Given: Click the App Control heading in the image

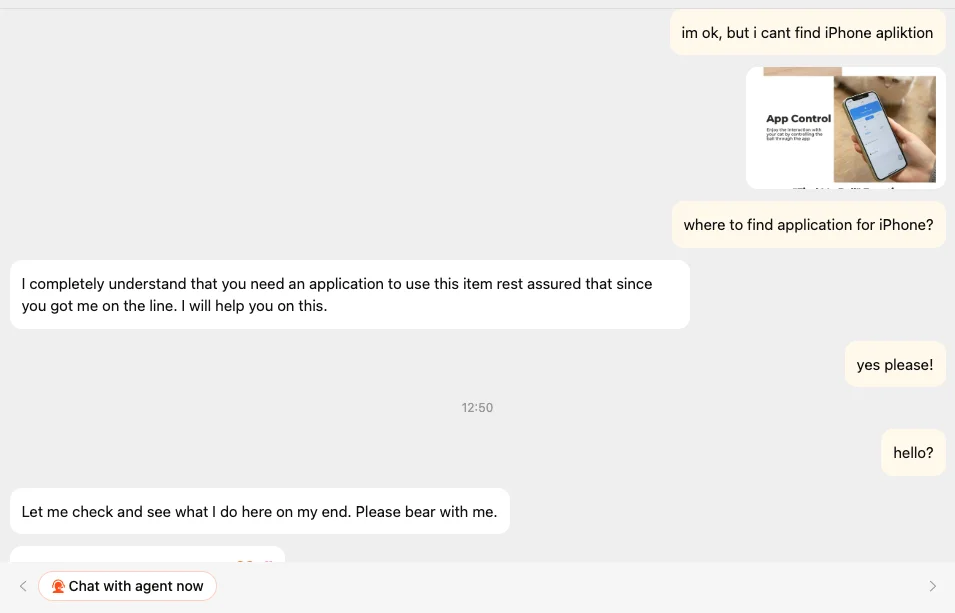Looking at the screenshot, I should [798, 119].
